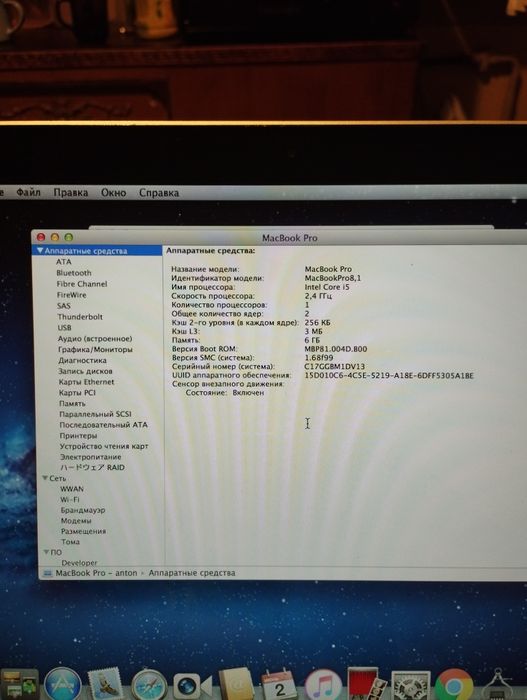Image resolution: width=527 pixels, height=700 pixels.
Task: Select SAS in the hardware list
Action: (x=63, y=306)
